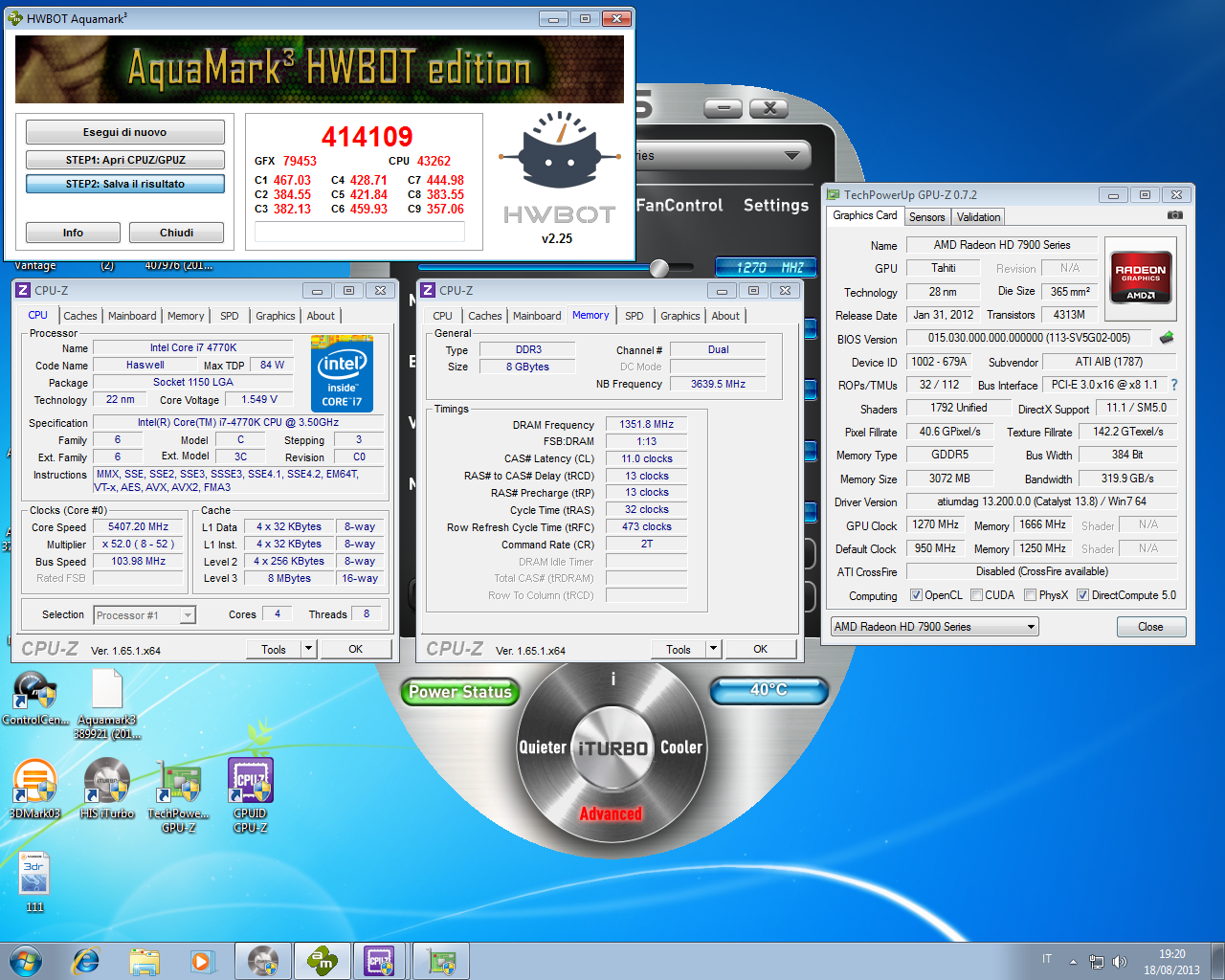This screenshot has height=980, width=1225.
Task: Click 'STEP2: Salva il risultato' button
Action: [124, 184]
